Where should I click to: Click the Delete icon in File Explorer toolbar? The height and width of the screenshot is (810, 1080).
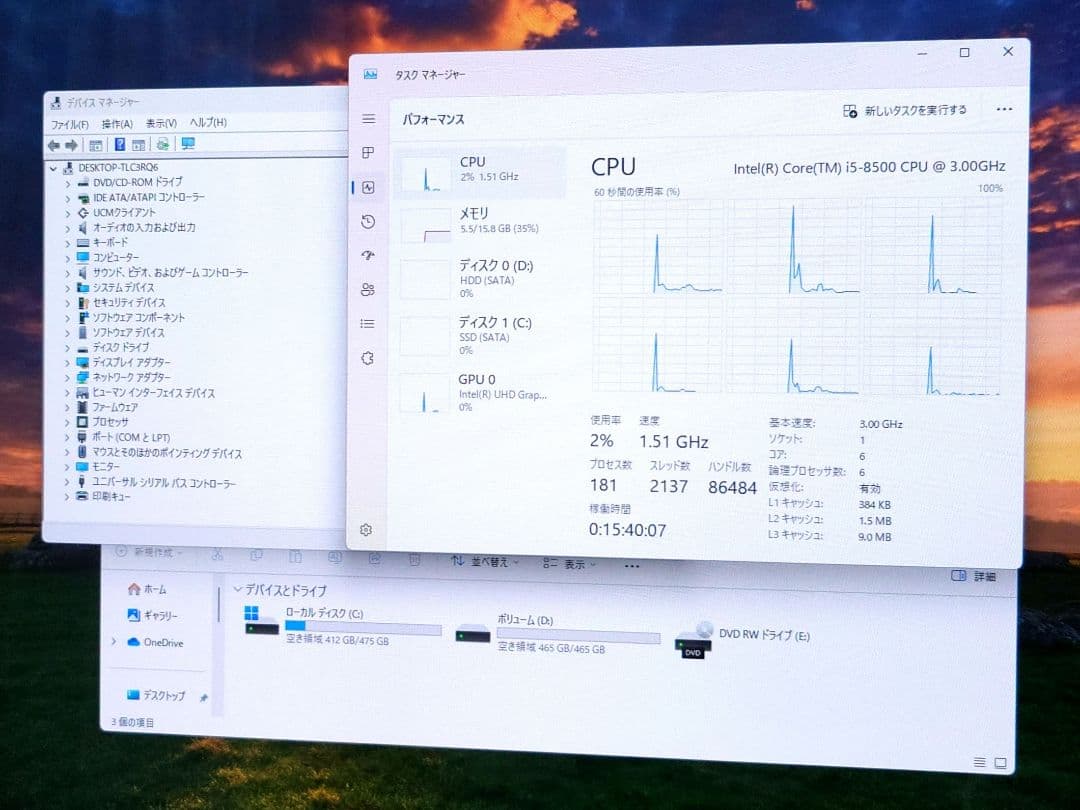(413, 559)
